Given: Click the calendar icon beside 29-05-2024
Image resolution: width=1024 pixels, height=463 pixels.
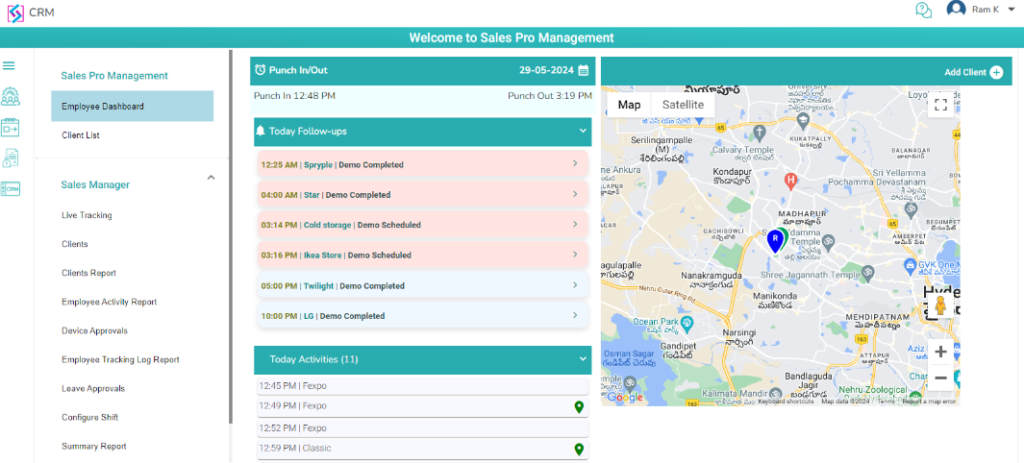Looking at the screenshot, I should pos(584,71).
